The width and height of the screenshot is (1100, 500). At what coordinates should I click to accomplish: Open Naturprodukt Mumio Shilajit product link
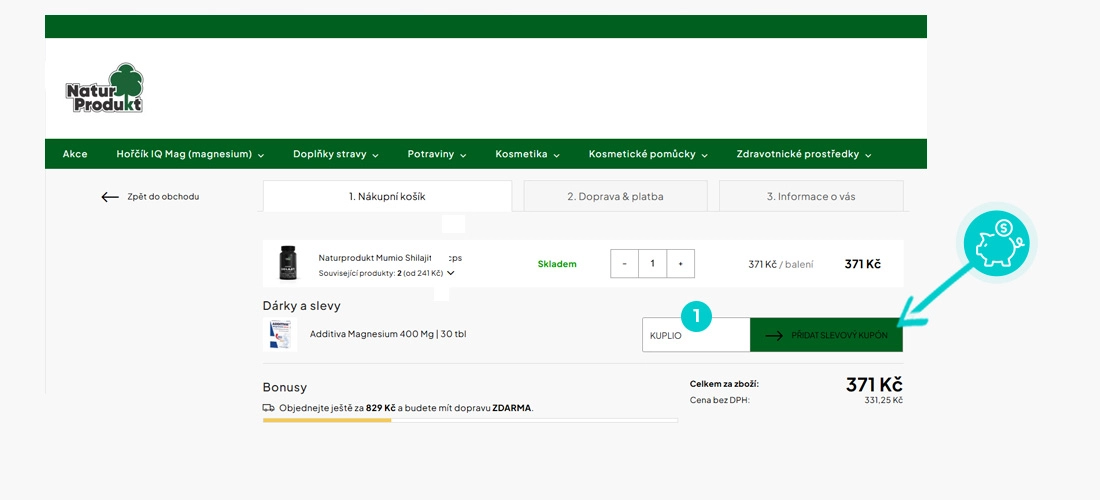click(x=390, y=257)
